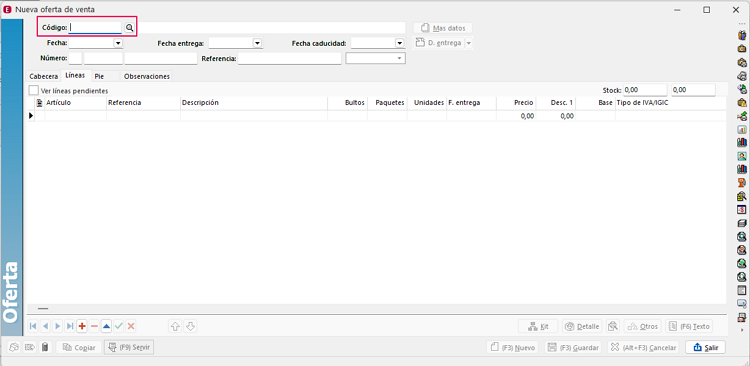The image size is (750, 366).
Task: Switch to the Cabecera tab
Action: tap(44, 77)
